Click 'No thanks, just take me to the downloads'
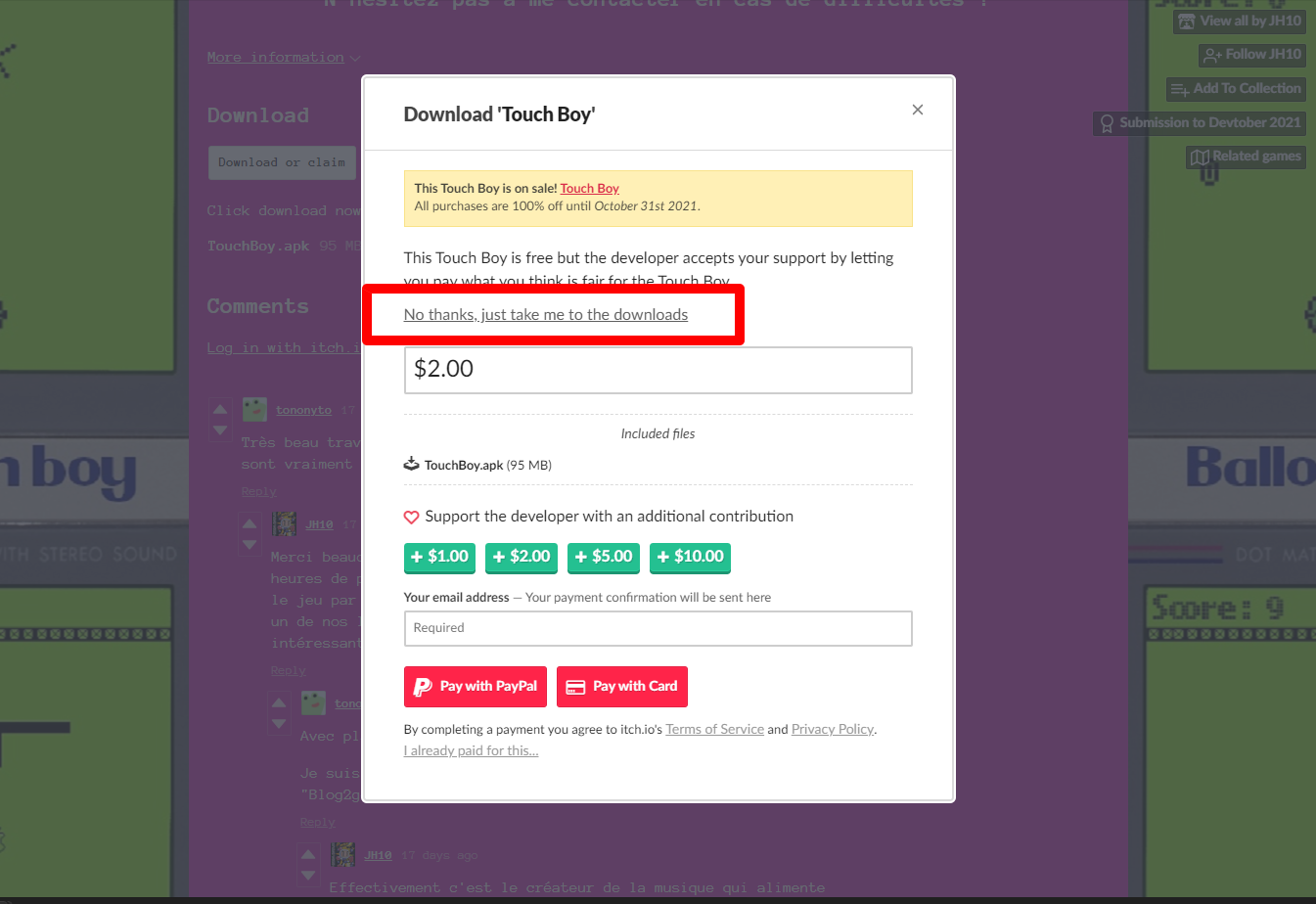Image resolution: width=1316 pixels, height=904 pixels. point(546,314)
